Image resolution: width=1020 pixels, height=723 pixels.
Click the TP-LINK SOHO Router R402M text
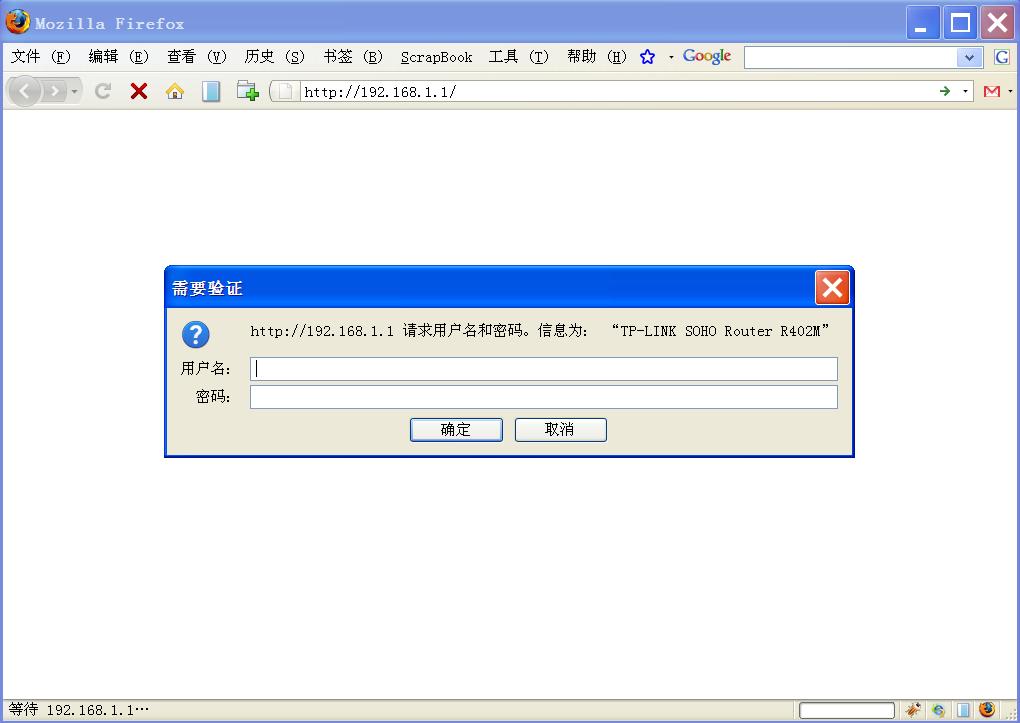click(720, 331)
